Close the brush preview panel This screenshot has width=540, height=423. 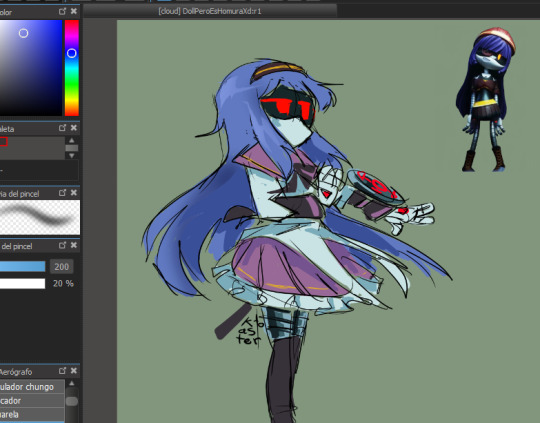[x=74, y=193]
